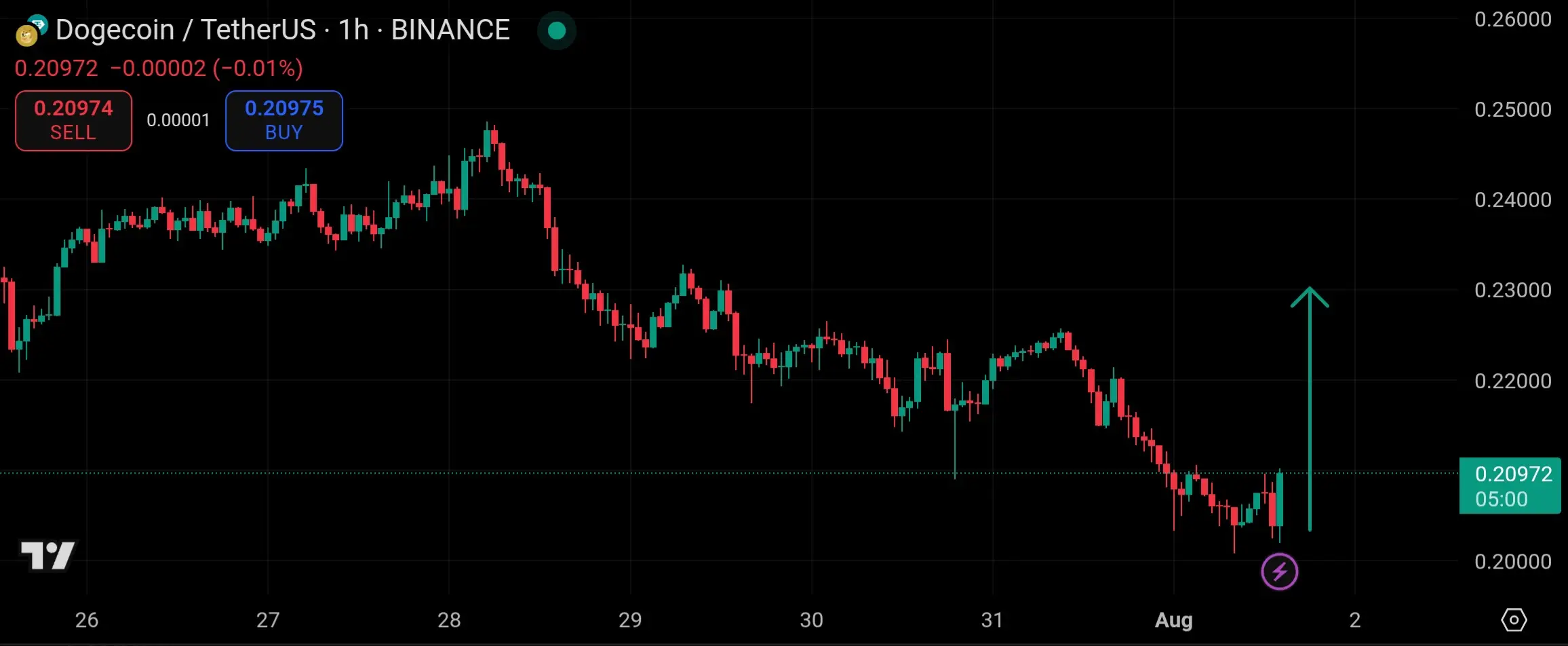1568x646 pixels.
Task: Click the 0.24000 price axis label
Action: click(x=1512, y=199)
